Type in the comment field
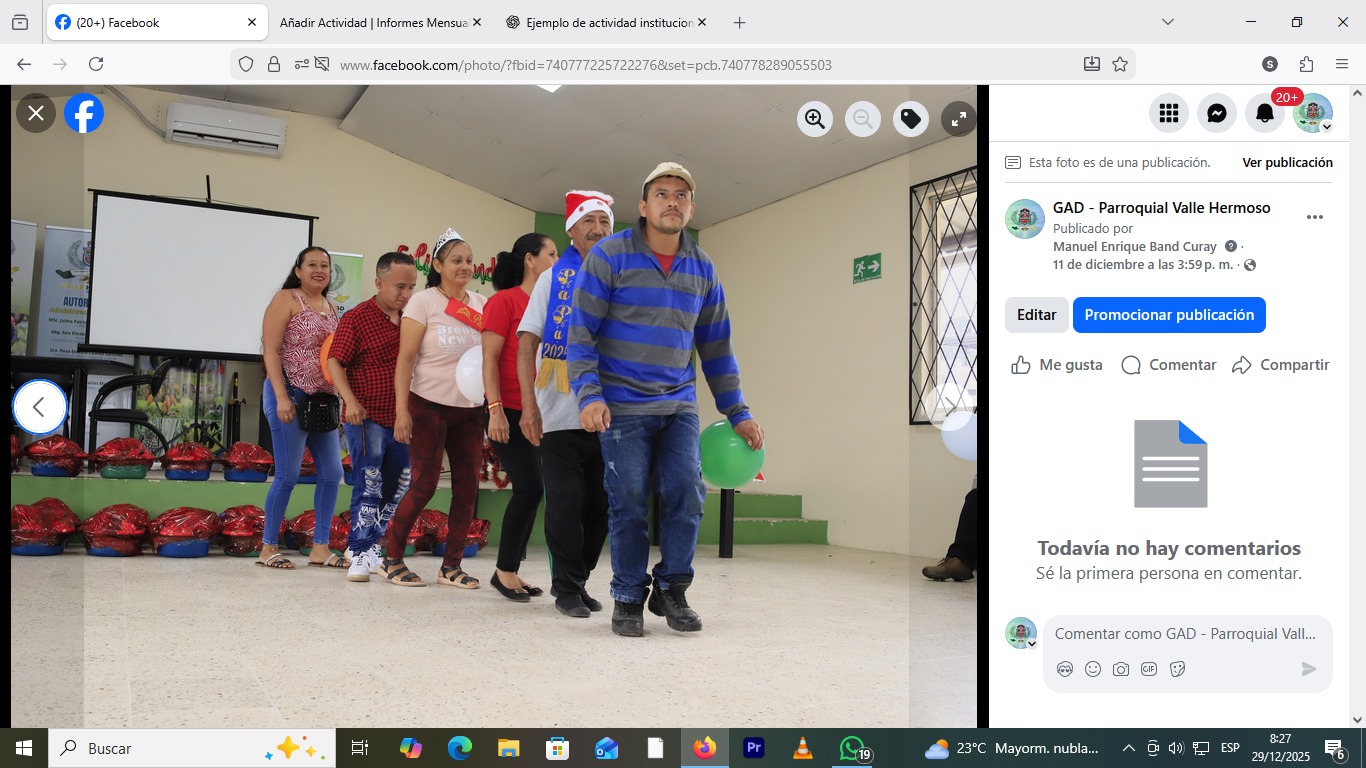 click(x=1185, y=634)
